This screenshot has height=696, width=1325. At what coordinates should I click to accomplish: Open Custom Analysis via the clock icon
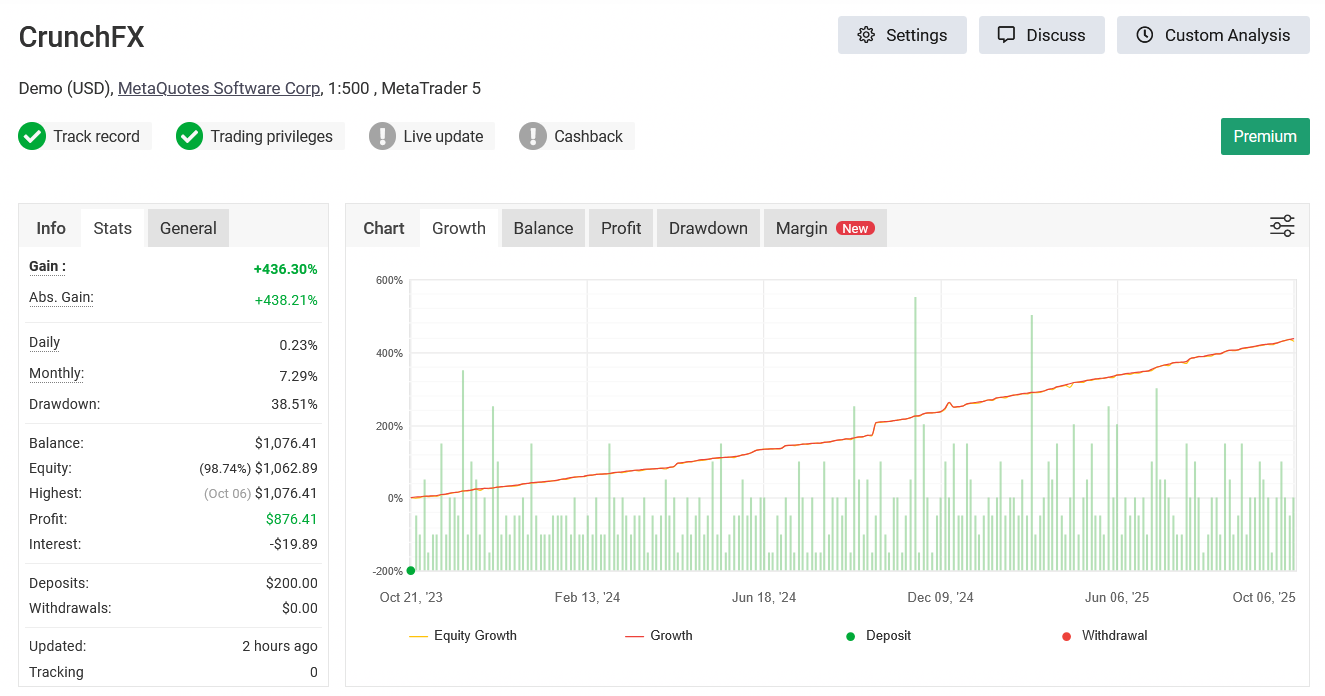pos(1143,35)
